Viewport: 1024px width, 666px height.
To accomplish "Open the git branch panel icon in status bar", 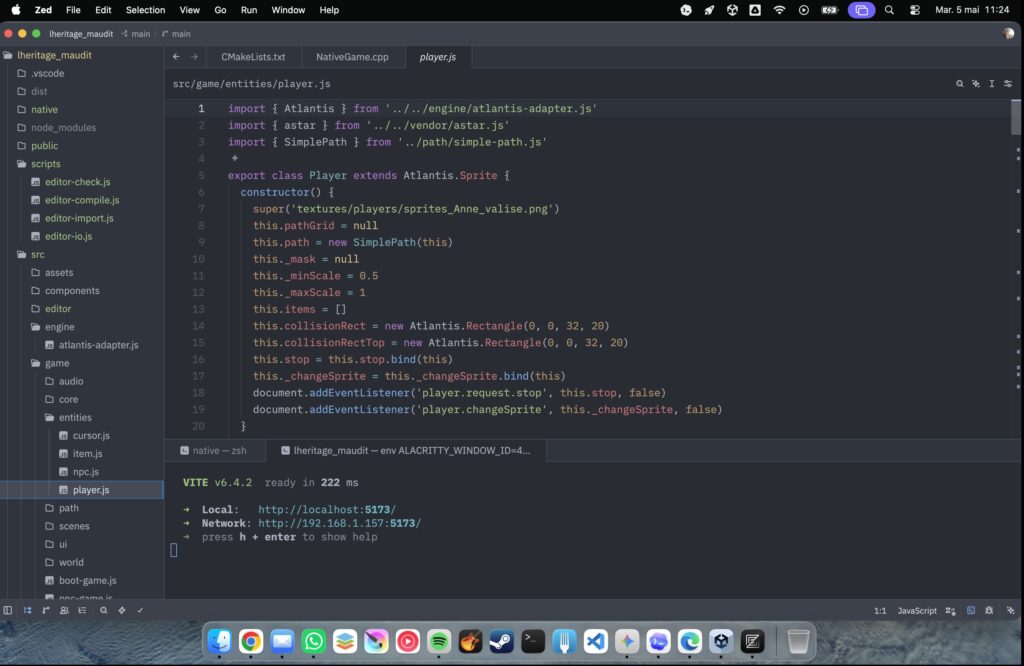I will [x=46, y=610].
